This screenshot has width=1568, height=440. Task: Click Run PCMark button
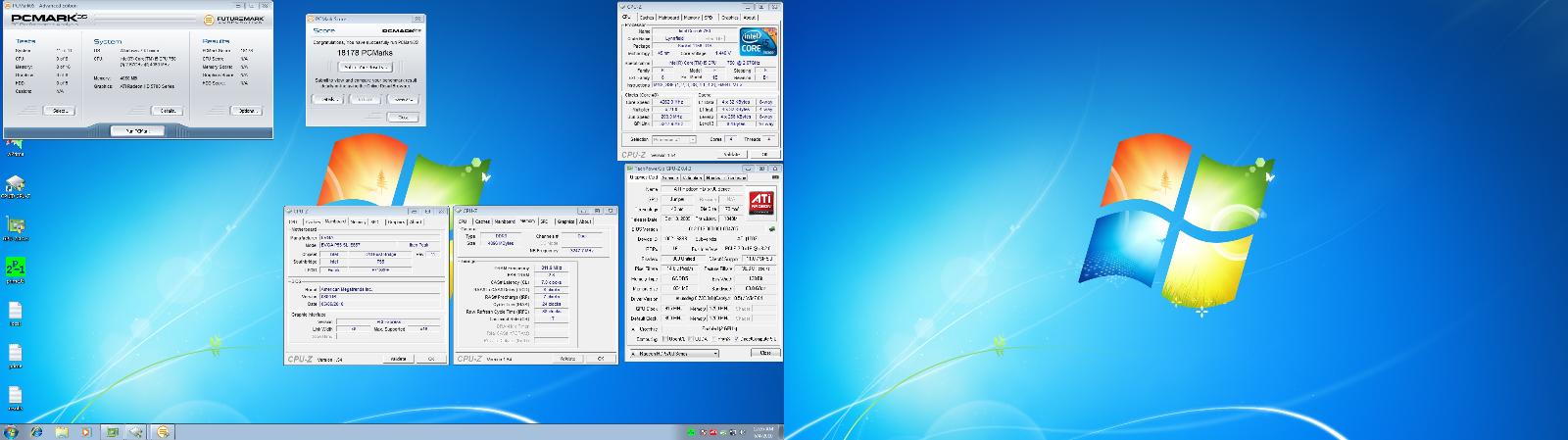137,131
